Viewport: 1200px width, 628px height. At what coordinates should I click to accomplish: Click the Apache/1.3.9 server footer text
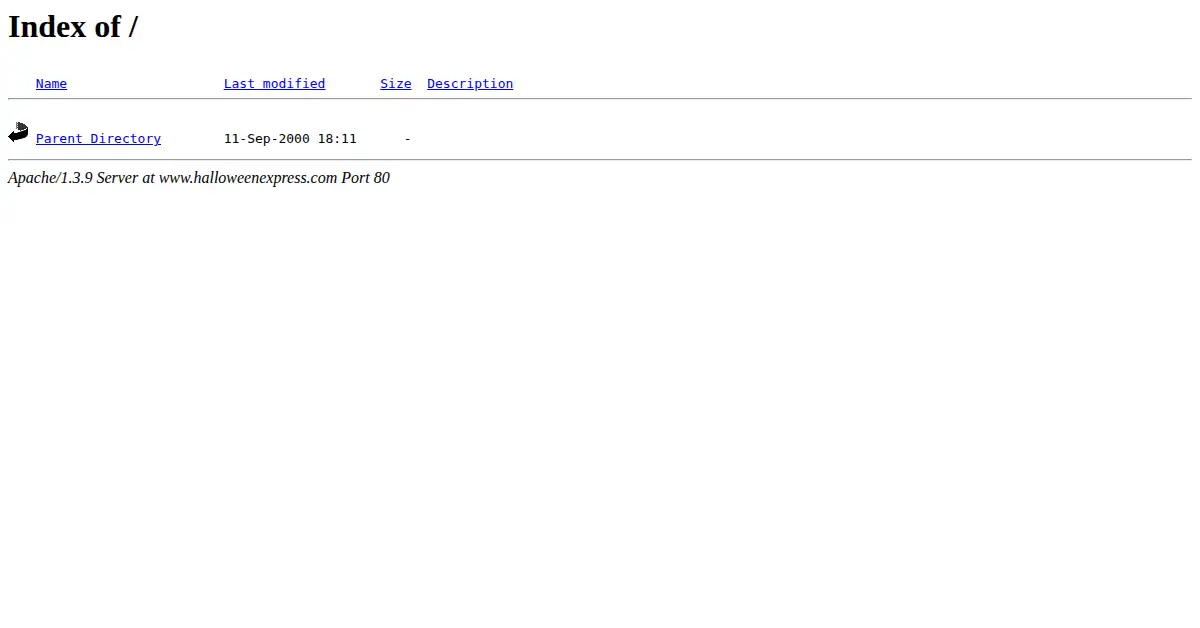(x=199, y=178)
